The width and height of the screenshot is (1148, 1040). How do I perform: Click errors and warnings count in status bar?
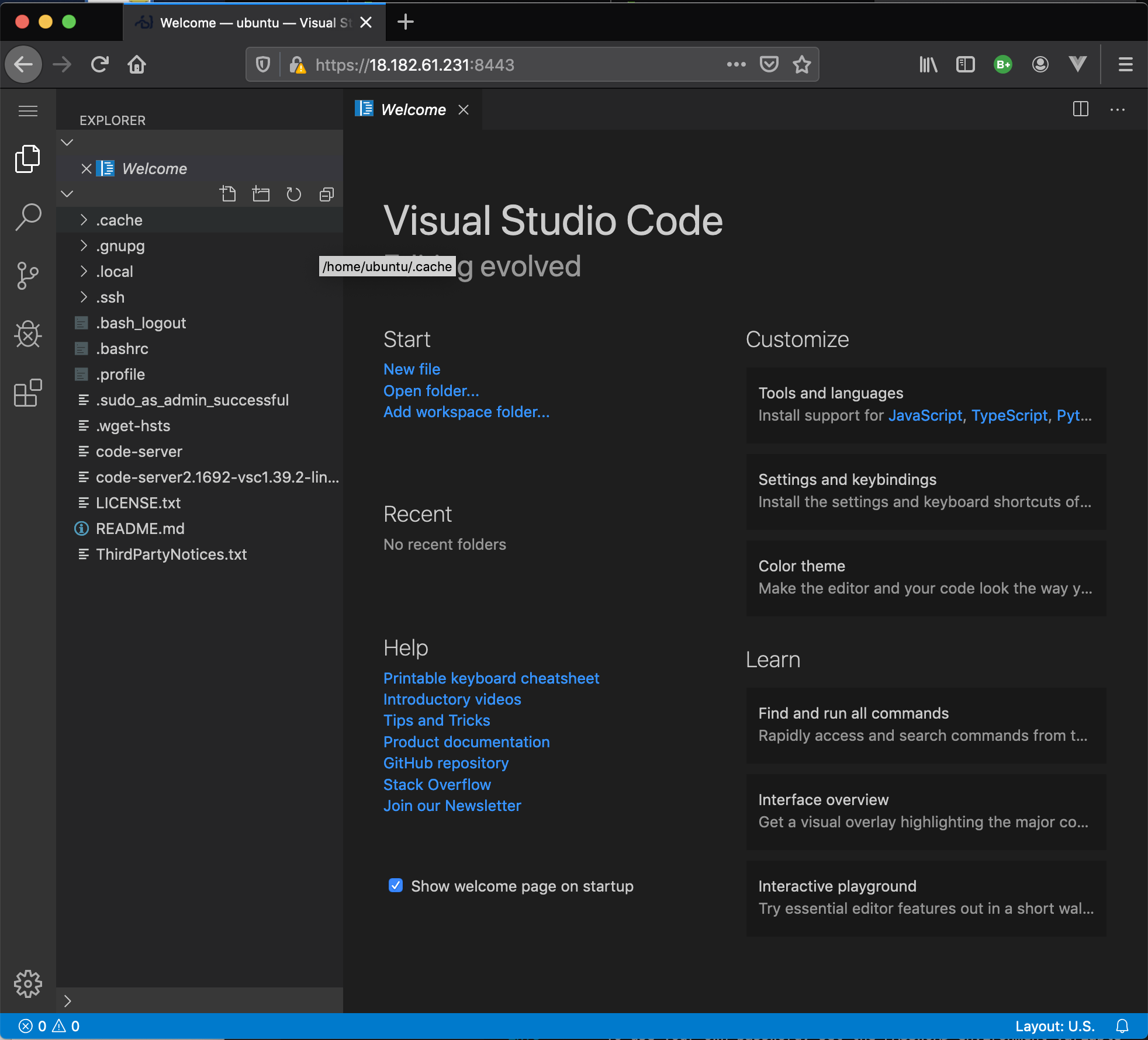tap(49, 1026)
